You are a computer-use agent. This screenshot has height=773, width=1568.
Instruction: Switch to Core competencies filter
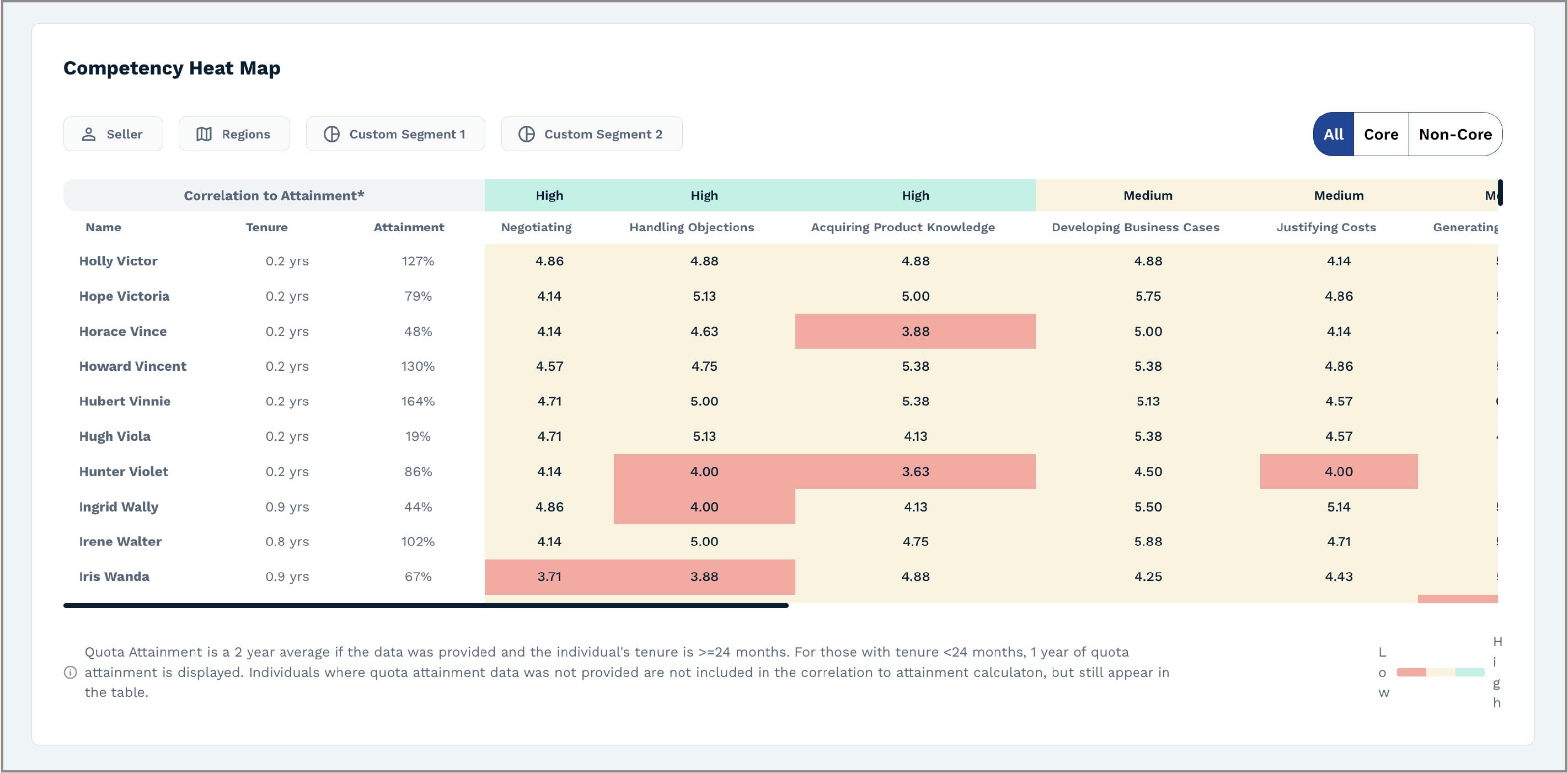pos(1380,134)
